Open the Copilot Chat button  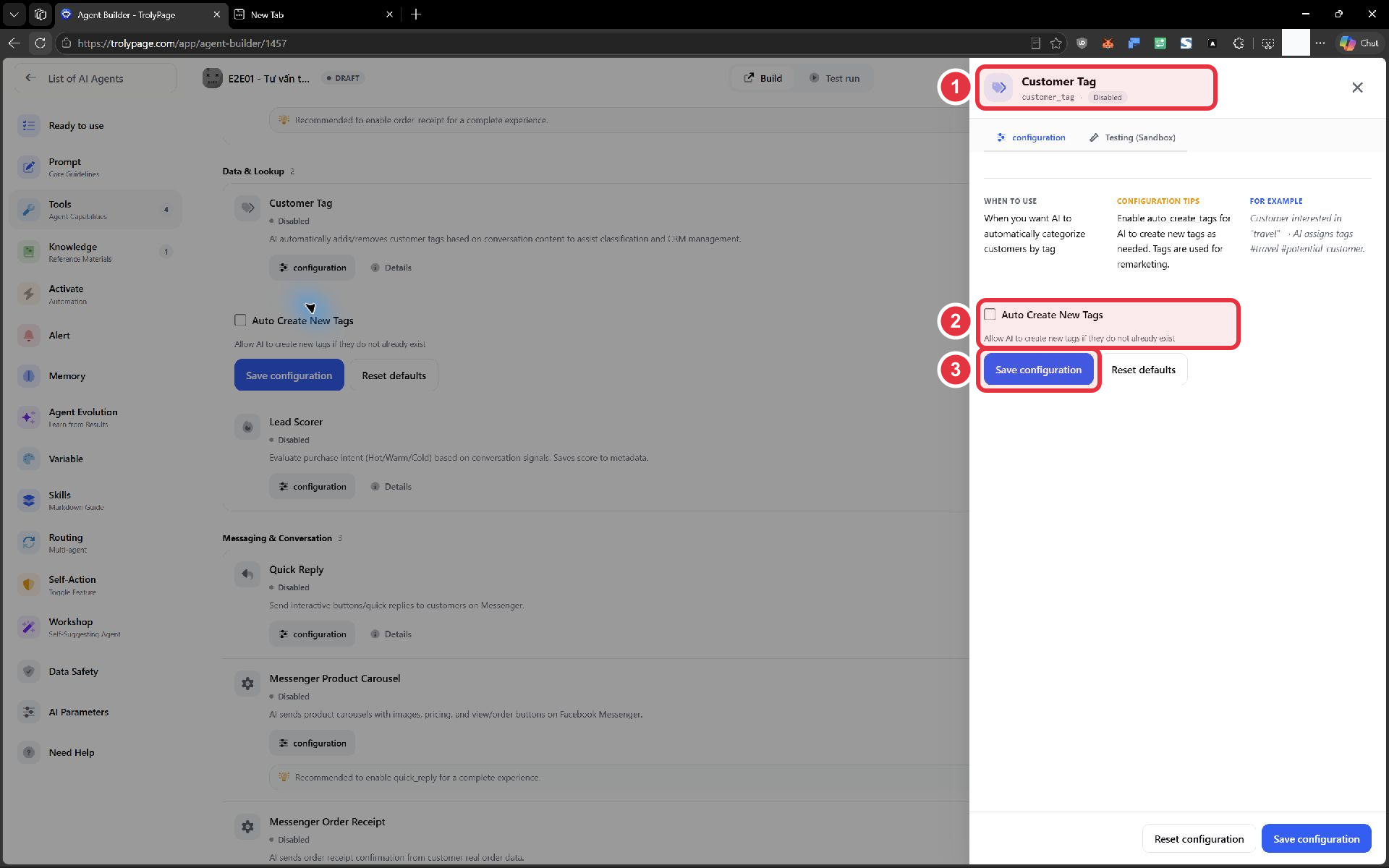(1359, 43)
